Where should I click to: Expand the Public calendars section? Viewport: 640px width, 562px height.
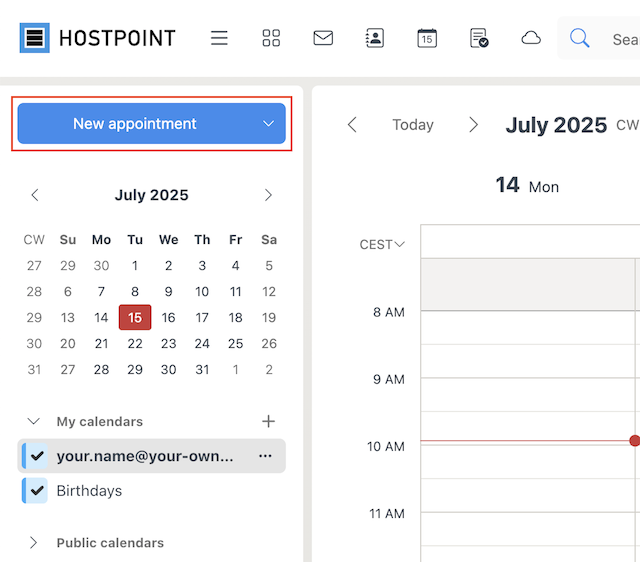tap(33, 543)
